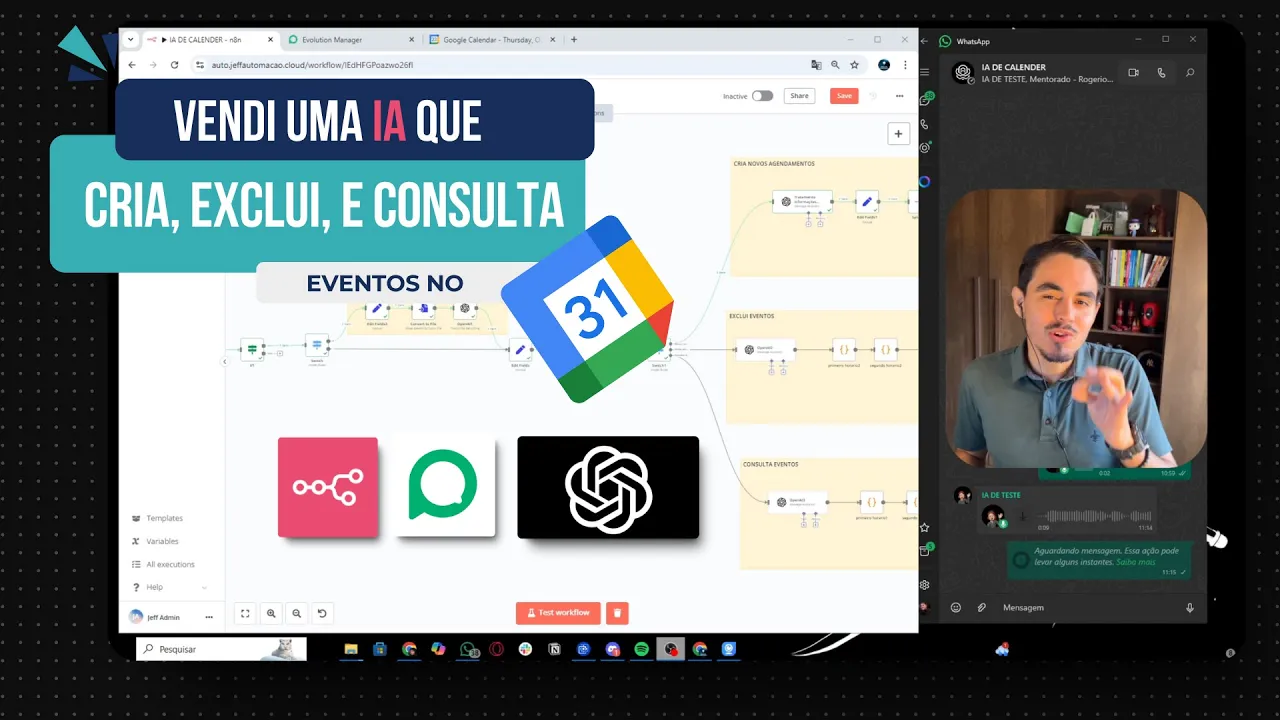Screen dimensions: 1280x720
Task: Open Notion from the taskbar
Action: [x=554, y=649]
